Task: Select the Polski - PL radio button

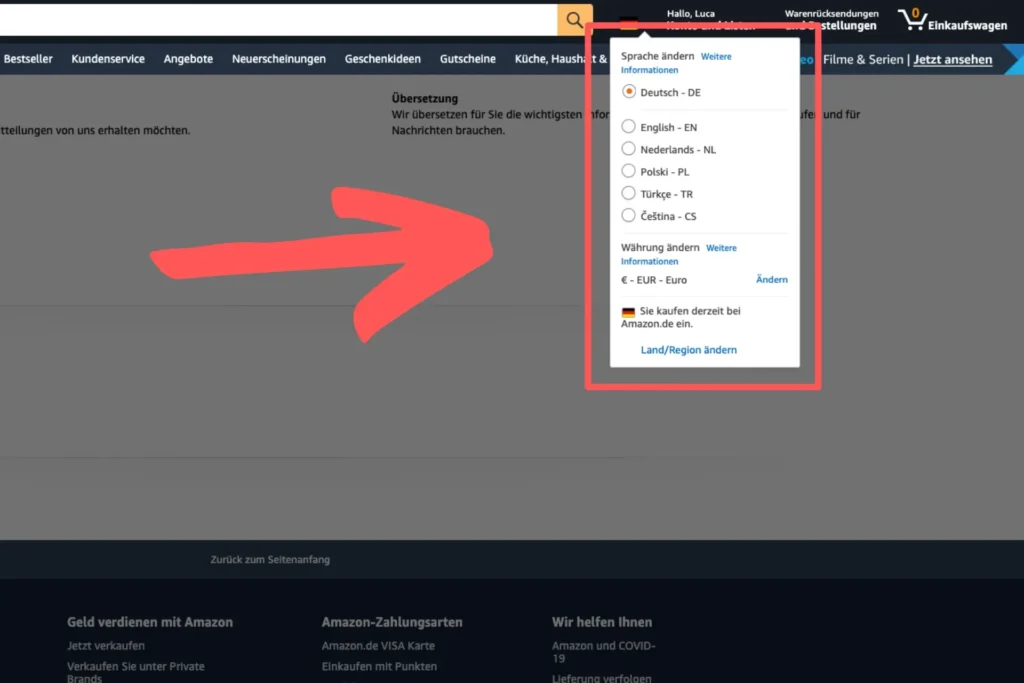Action: (629, 171)
